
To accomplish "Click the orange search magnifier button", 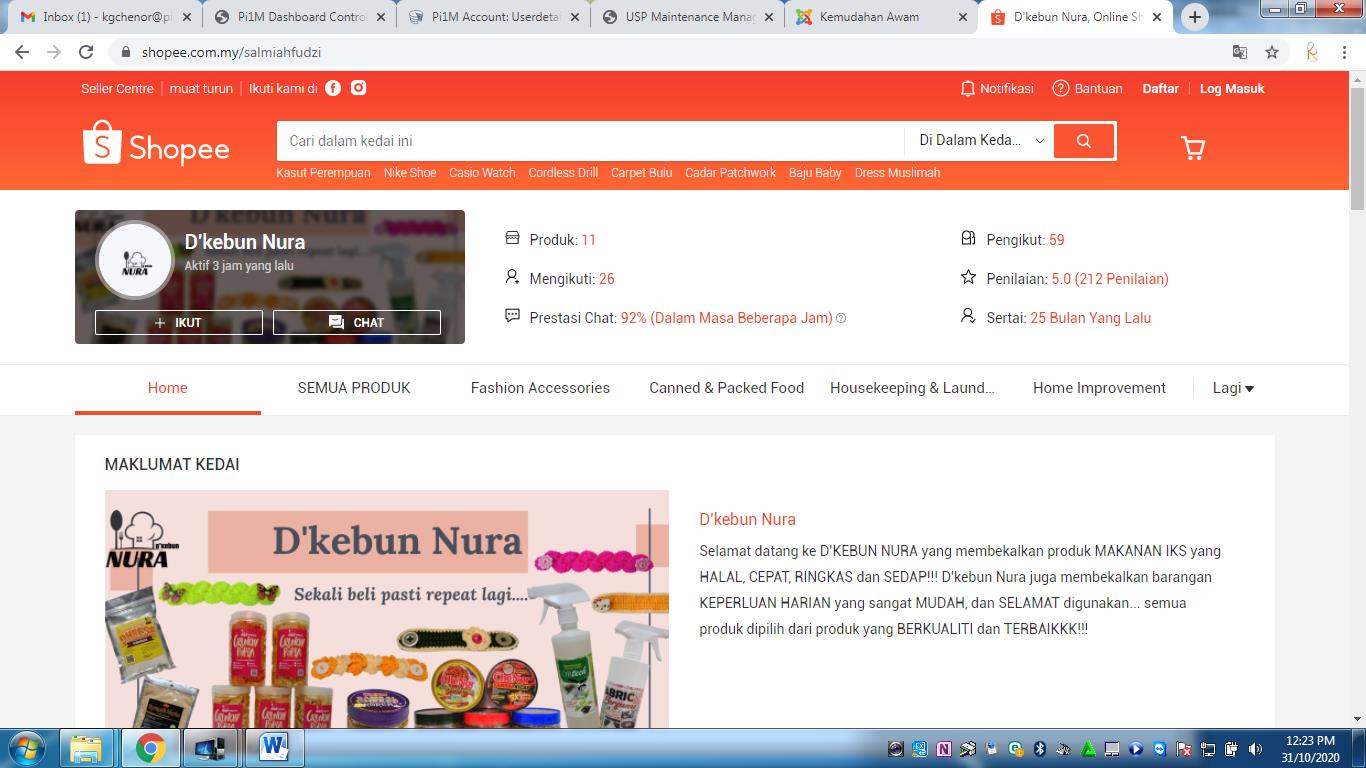I will click(1084, 141).
